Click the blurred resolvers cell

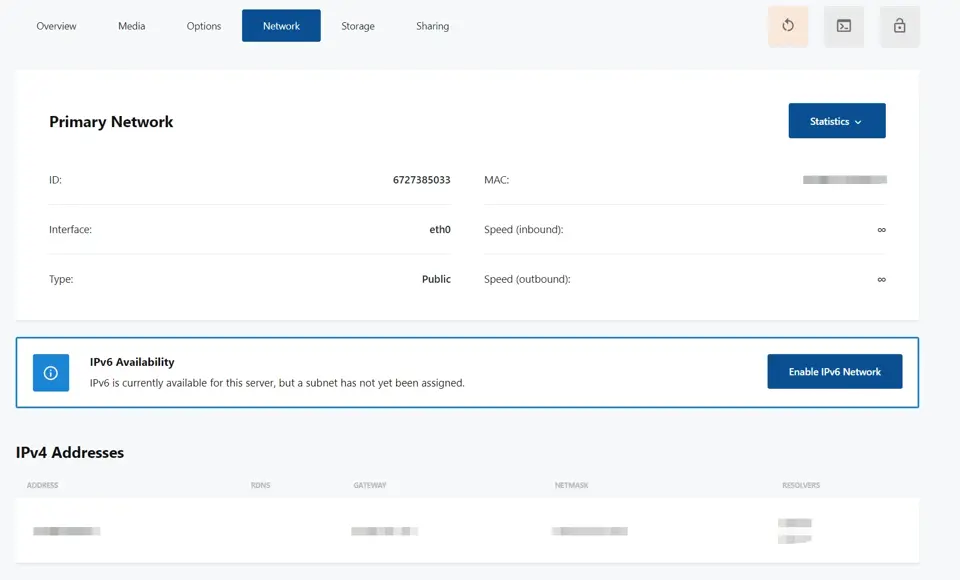coord(795,531)
